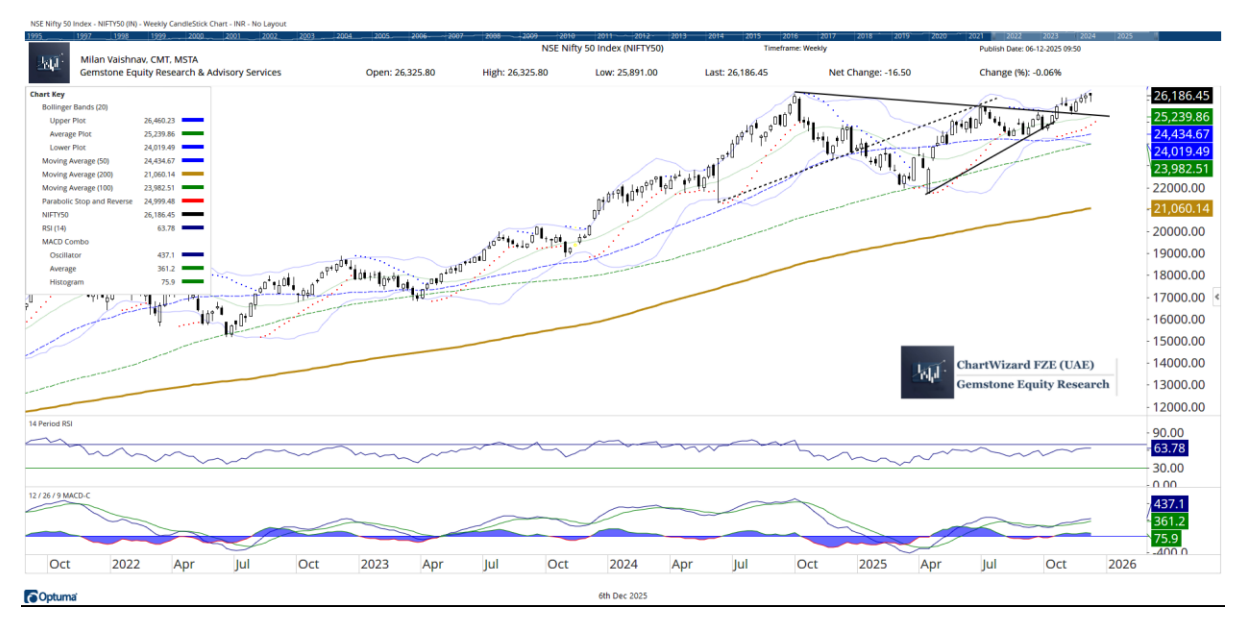
Task: Select Moving Average (50) in the Chart Key
Action: [x=74, y=160]
